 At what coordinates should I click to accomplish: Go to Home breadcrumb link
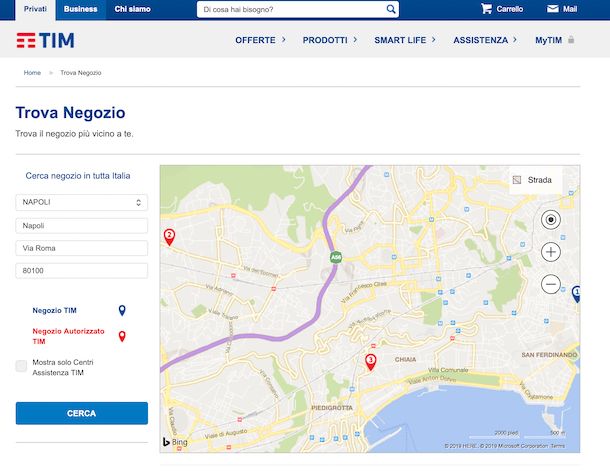(32, 73)
